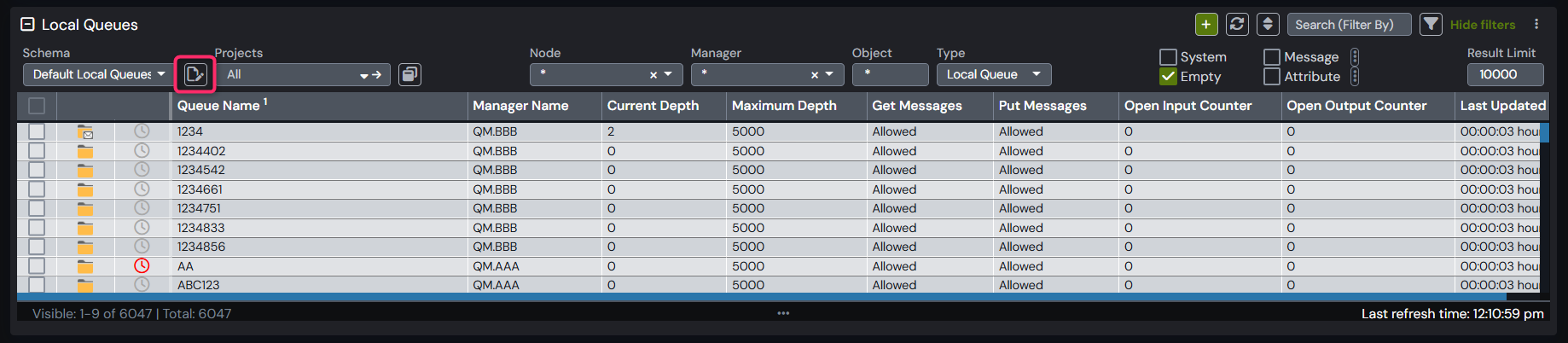The image size is (1568, 343).
Task: Uncheck the Empty checkbox
Action: 1168,77
